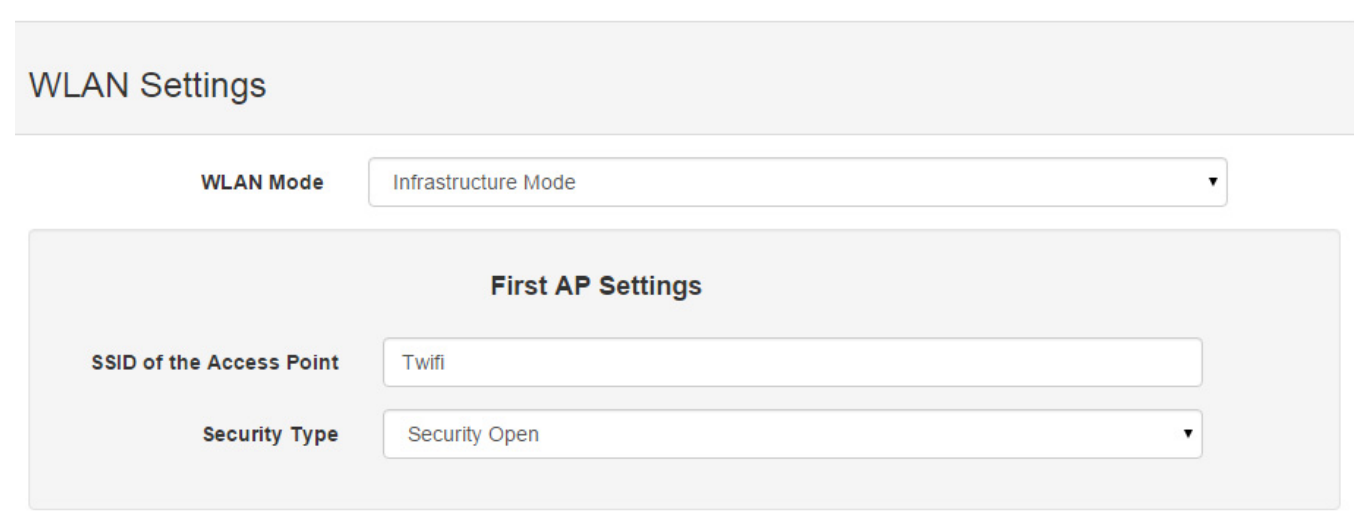Select the Security Open text
This screenshot has width=1358, height=518.
(x=473, y=435)
